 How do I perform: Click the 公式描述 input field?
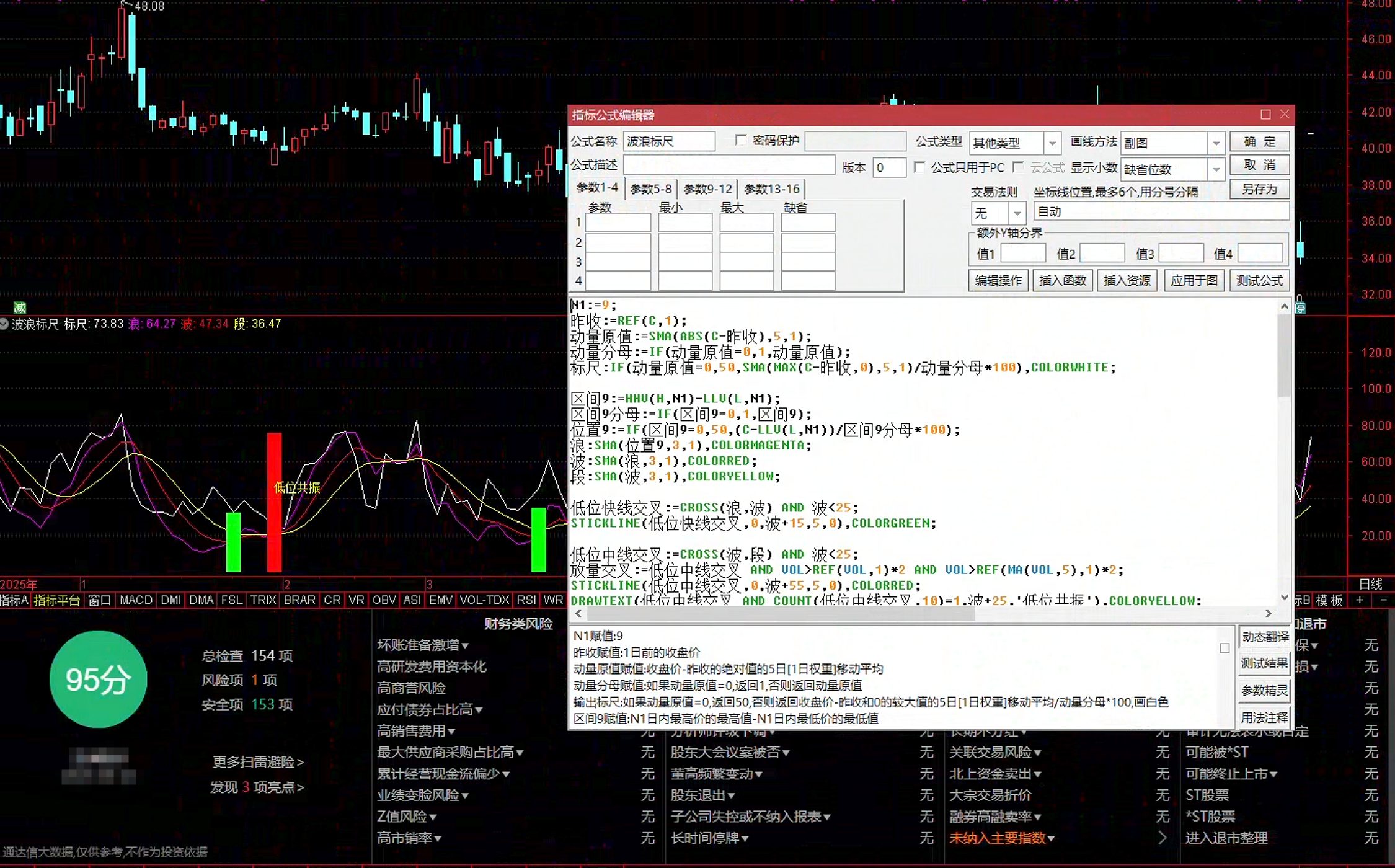click(729, 165)
